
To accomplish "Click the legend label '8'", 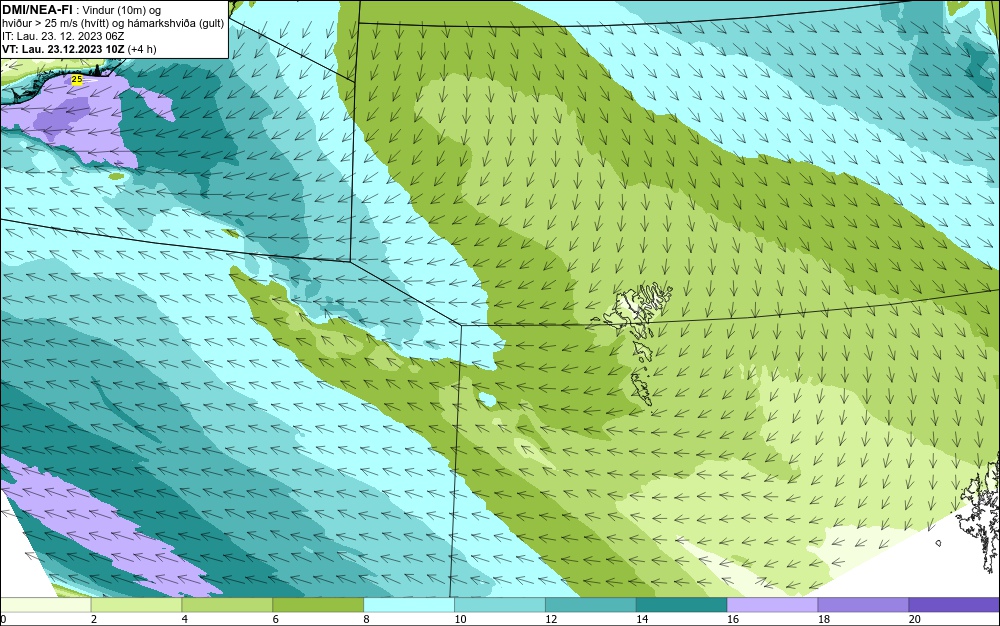I will click(367, 619).
